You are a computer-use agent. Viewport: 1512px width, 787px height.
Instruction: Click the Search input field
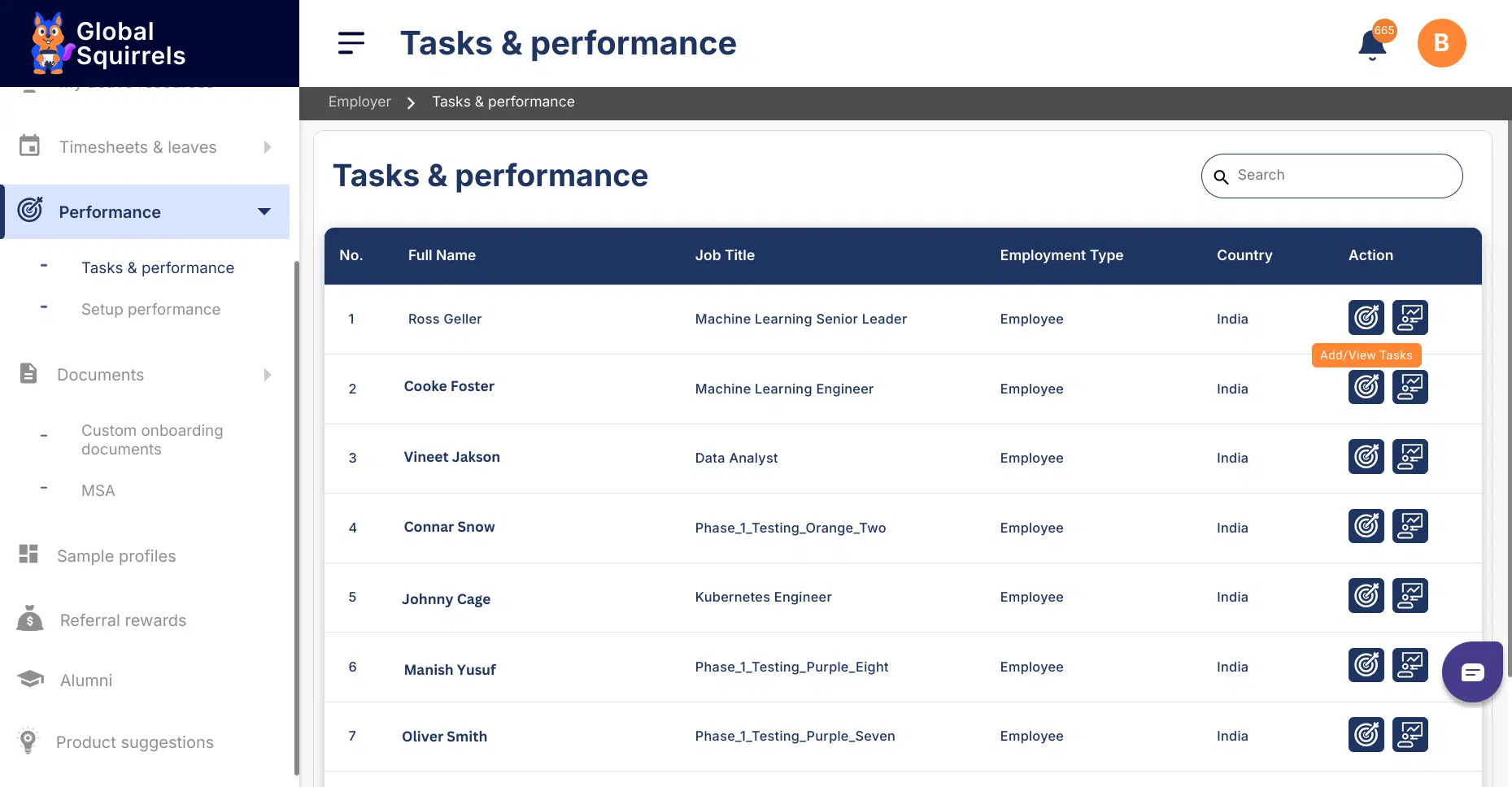coord(1342,176)
